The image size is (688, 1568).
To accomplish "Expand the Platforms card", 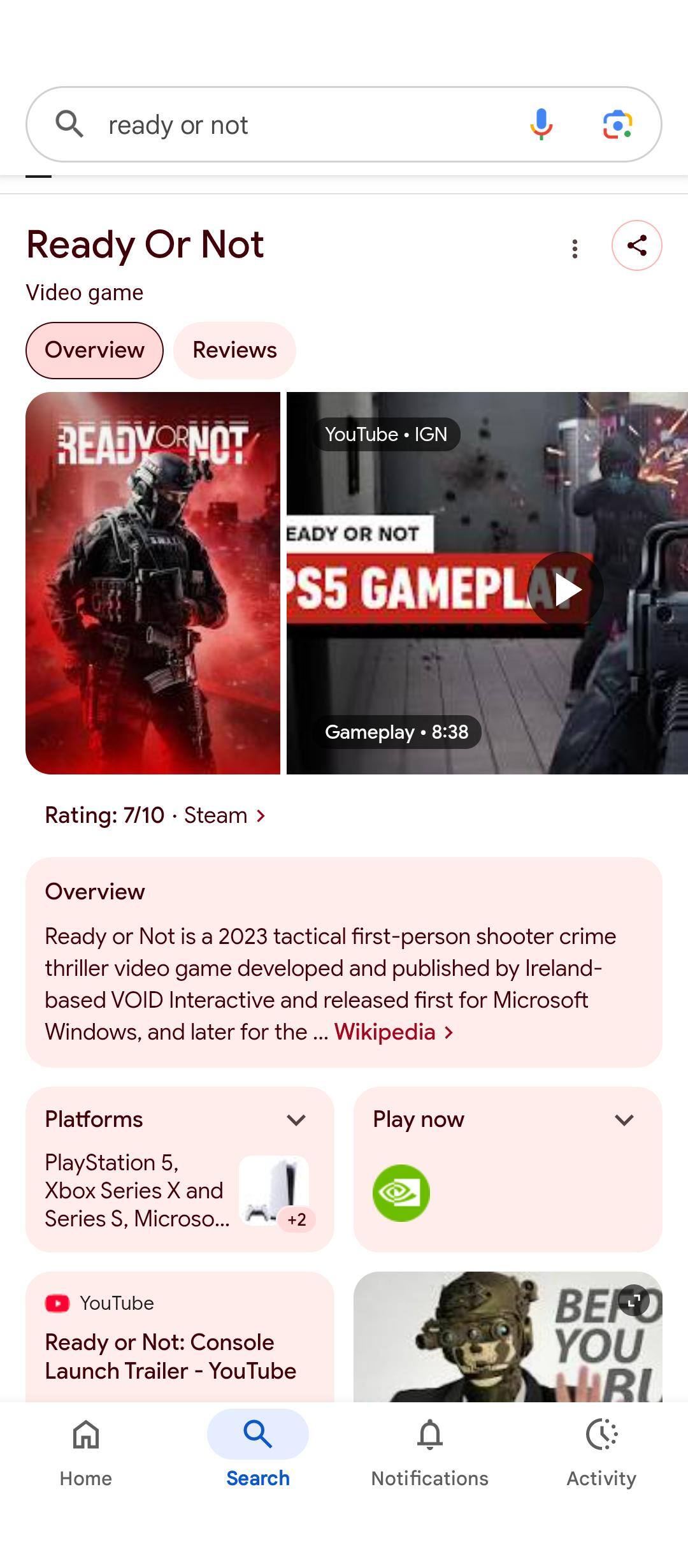I will click(296, 1120).
